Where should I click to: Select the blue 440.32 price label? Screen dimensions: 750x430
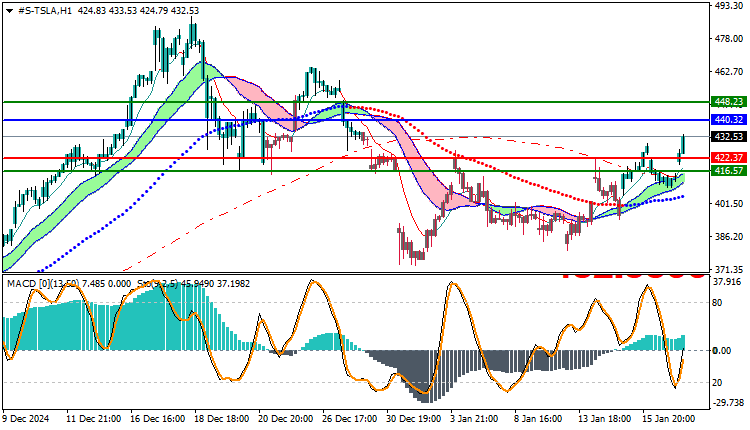pos(728,120)
